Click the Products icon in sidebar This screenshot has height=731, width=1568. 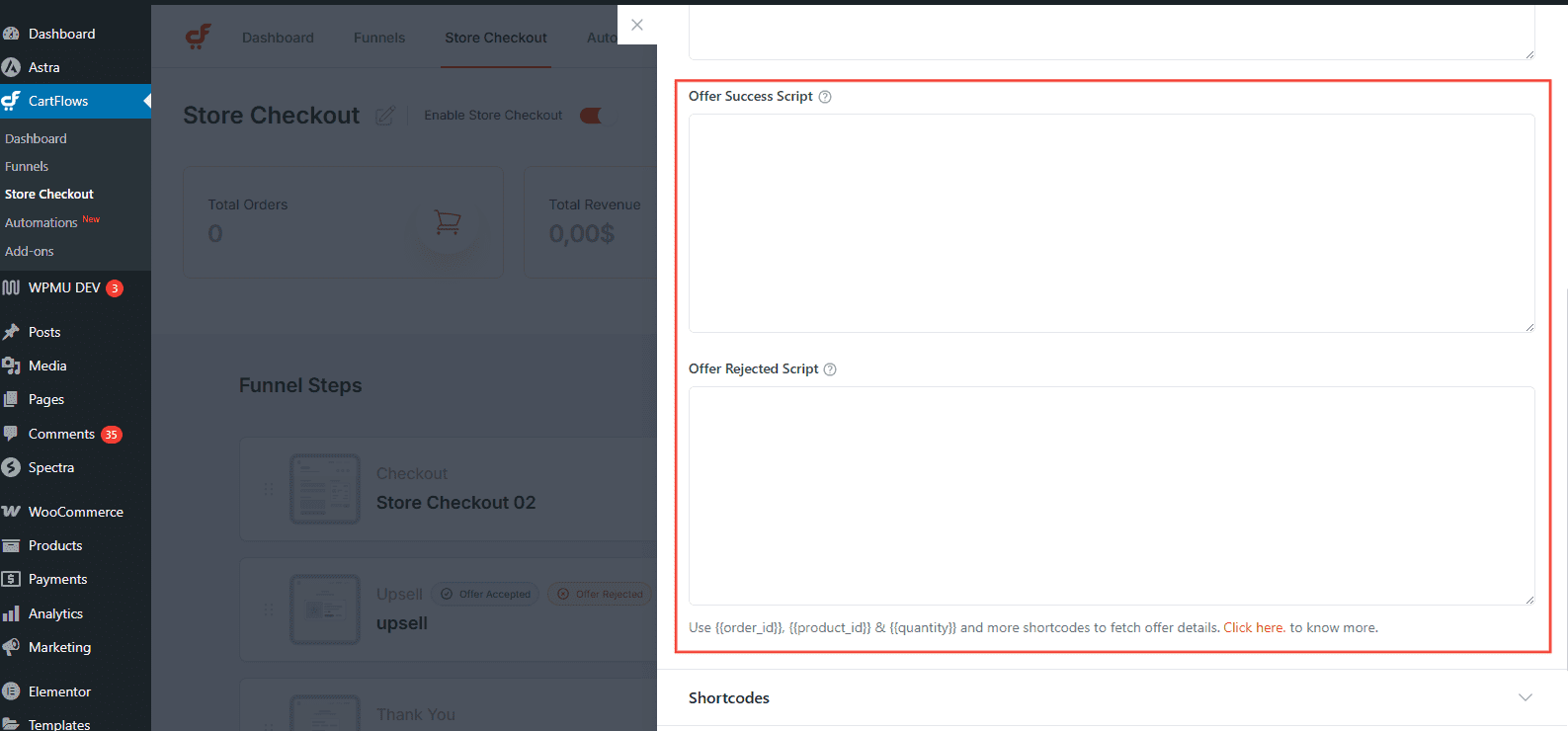coord(11,545)
